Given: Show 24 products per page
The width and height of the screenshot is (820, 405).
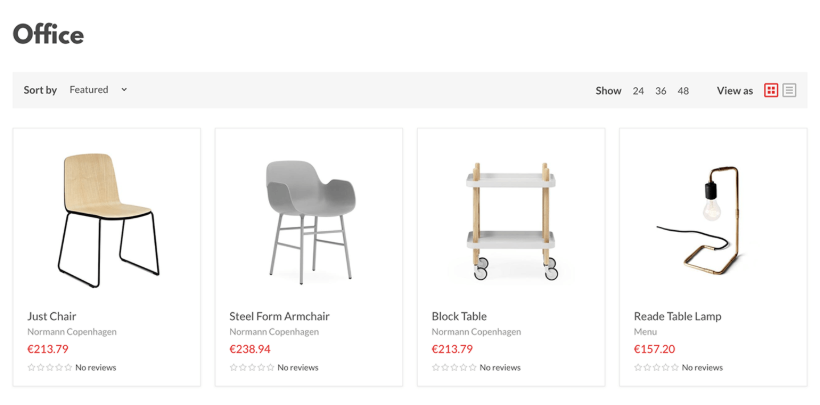Looking at the screenshot, I should point(638,91).
